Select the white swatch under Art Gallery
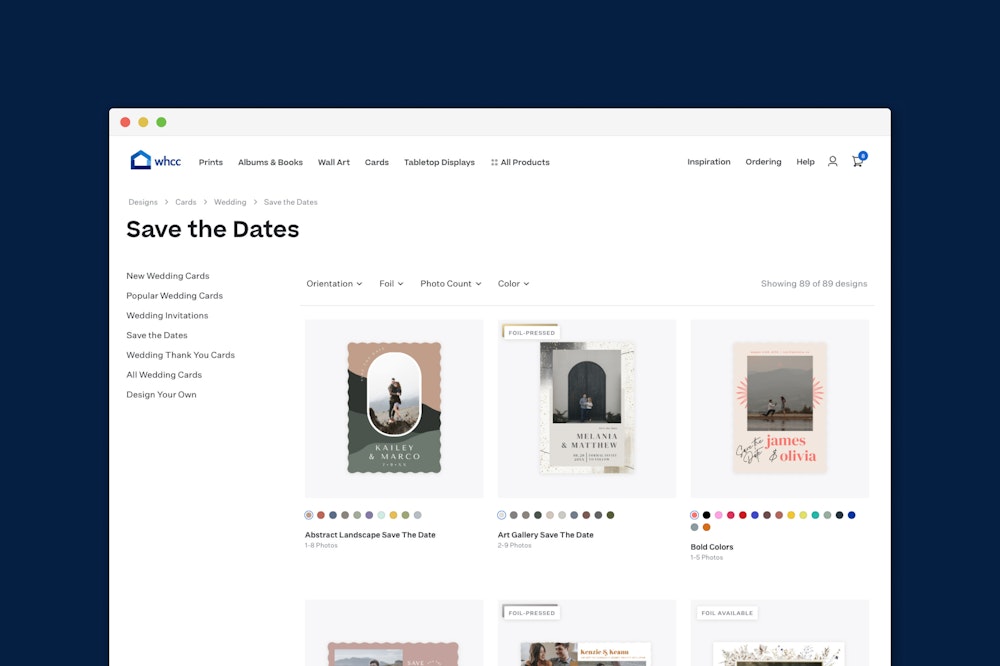Image resolution: width=1000 pixels, height=666 pixels. [x=501, y=515]
